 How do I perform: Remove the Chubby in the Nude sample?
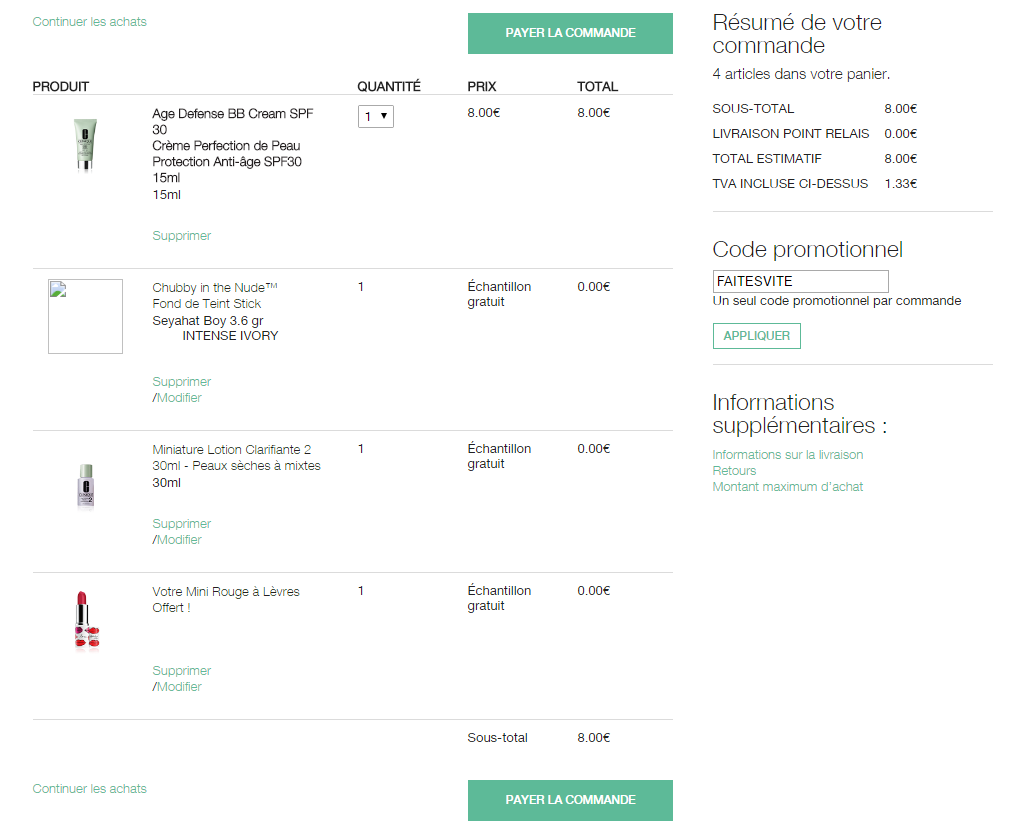[182, 381]
